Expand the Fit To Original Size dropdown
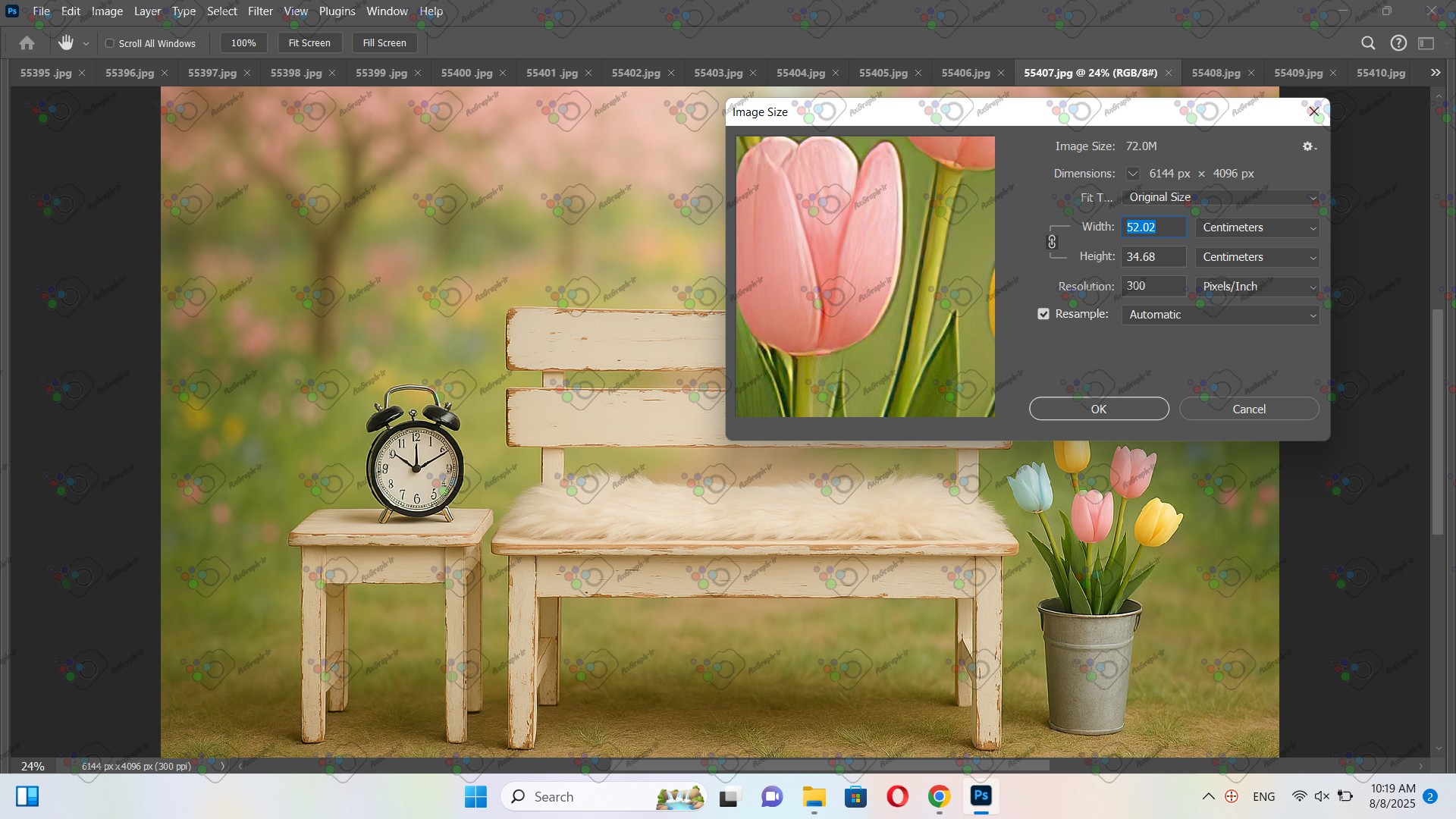 [x=1219, y=197]
